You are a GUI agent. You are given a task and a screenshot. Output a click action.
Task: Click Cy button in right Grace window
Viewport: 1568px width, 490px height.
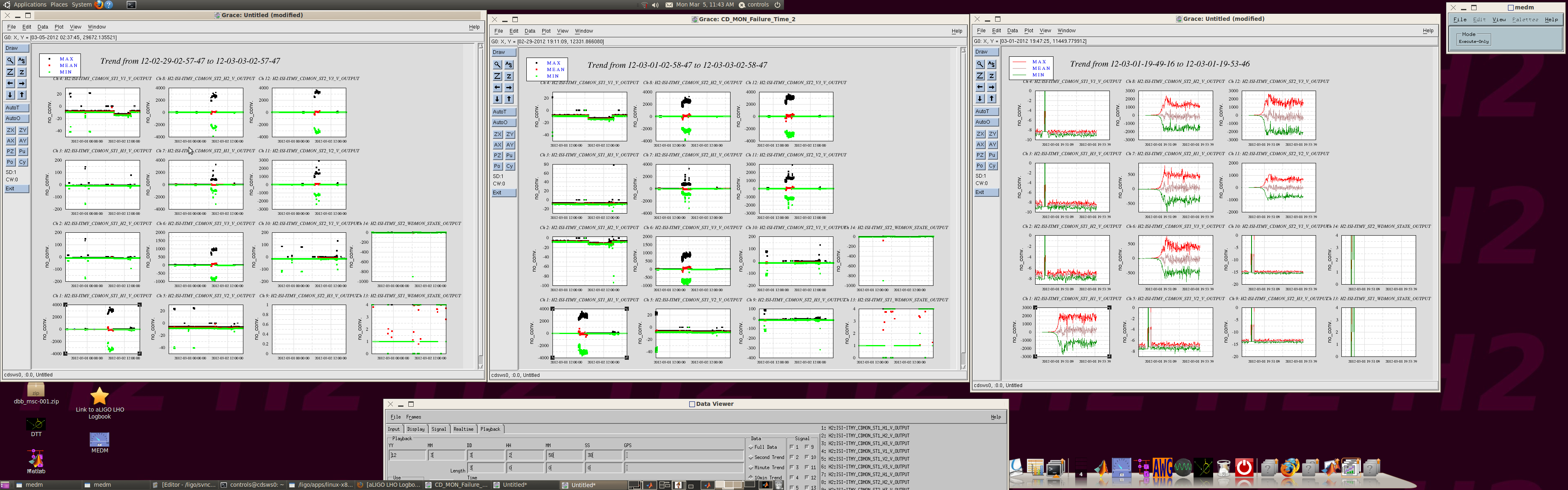point(992,165)
